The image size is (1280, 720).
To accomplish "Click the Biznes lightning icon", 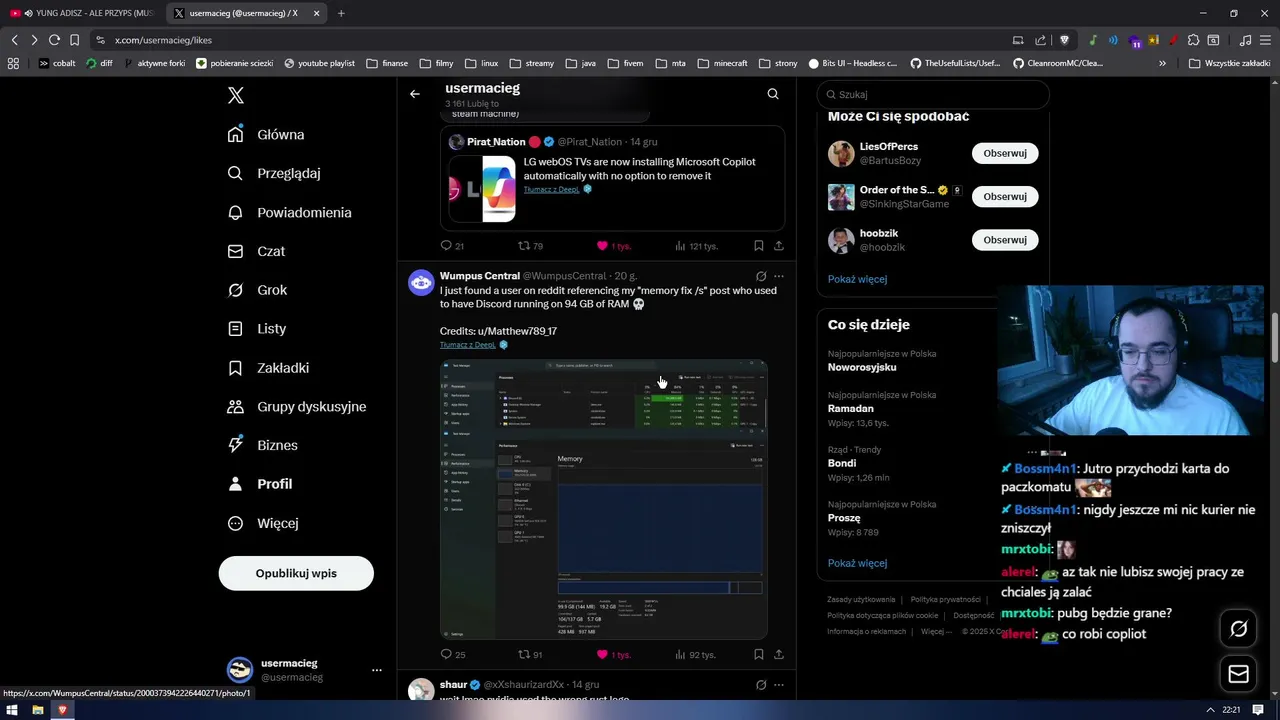I will (x=235, y=445).
